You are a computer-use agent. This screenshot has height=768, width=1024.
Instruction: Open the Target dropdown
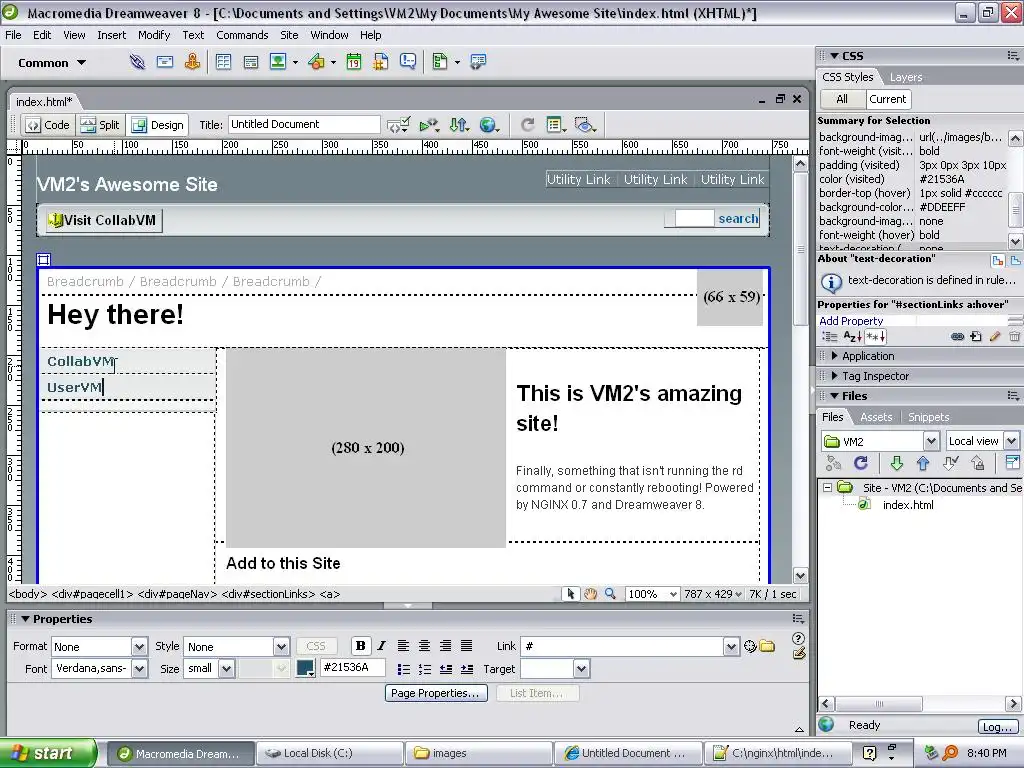581,669
